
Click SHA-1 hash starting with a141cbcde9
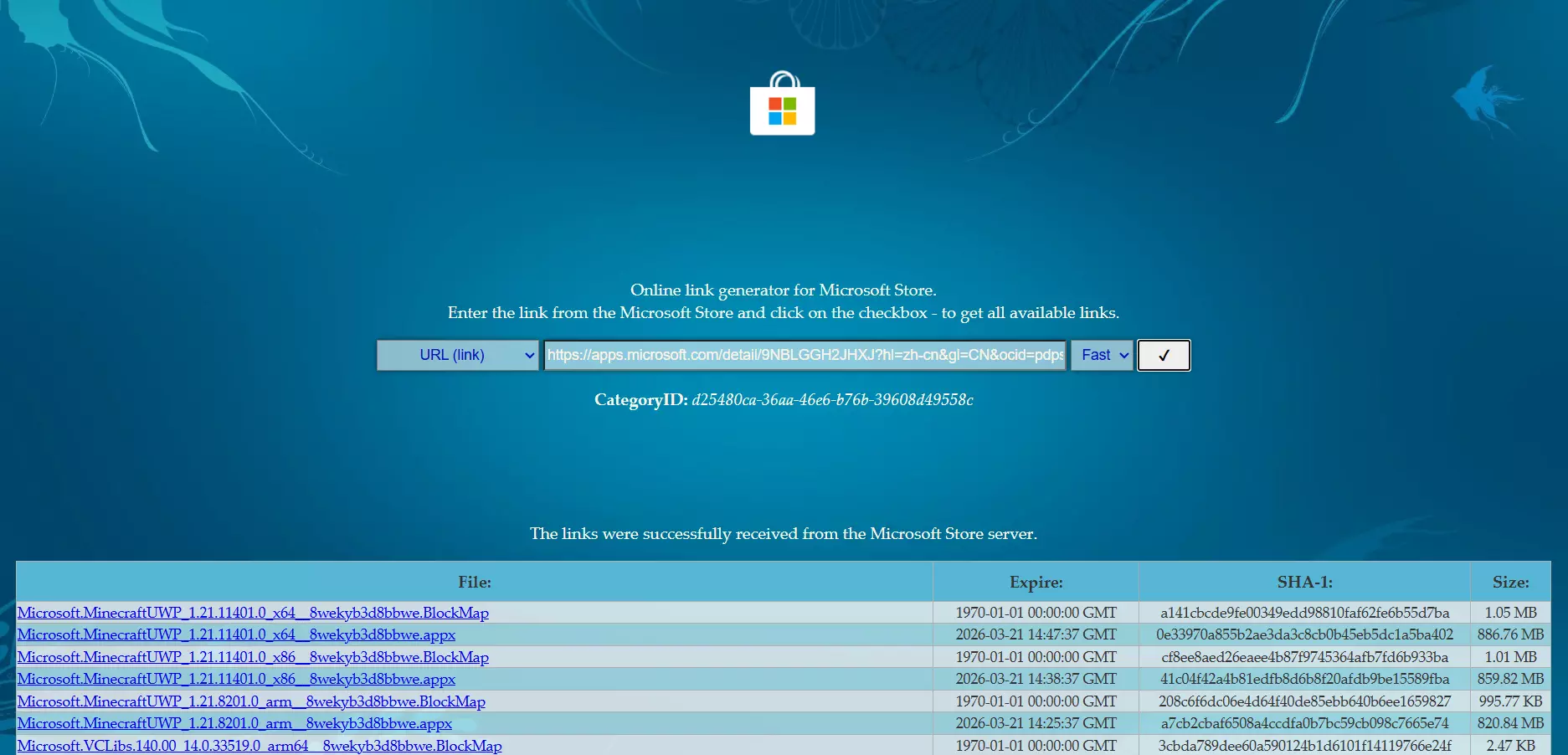point(1304,613)
